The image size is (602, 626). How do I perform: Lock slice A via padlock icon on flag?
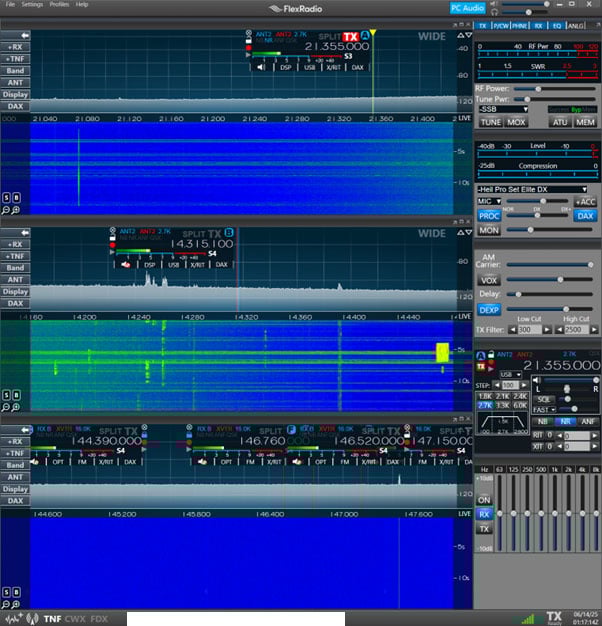coord(249,41)
